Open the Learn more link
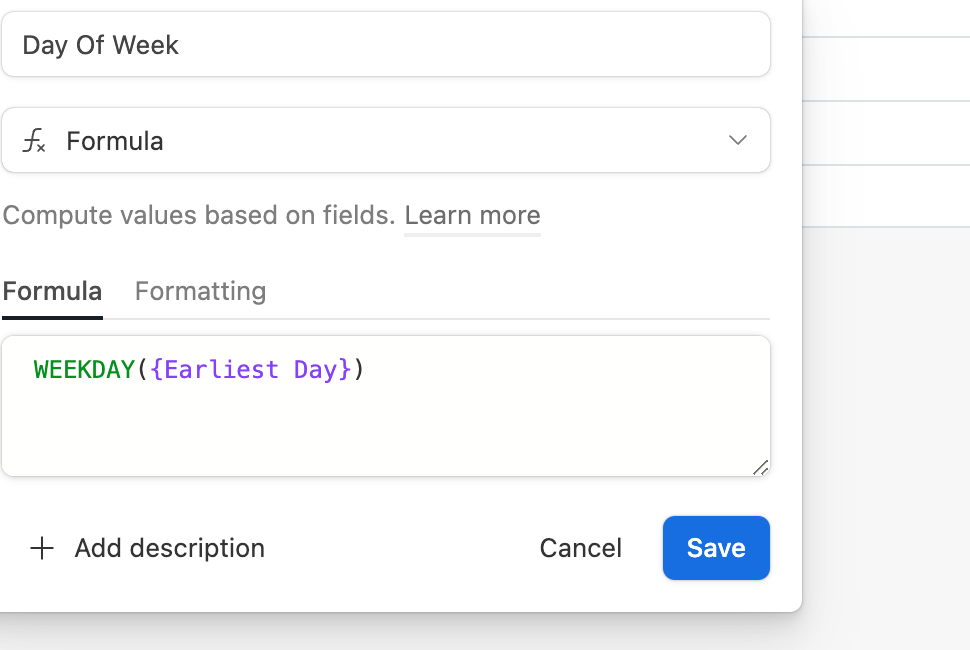 473,215
